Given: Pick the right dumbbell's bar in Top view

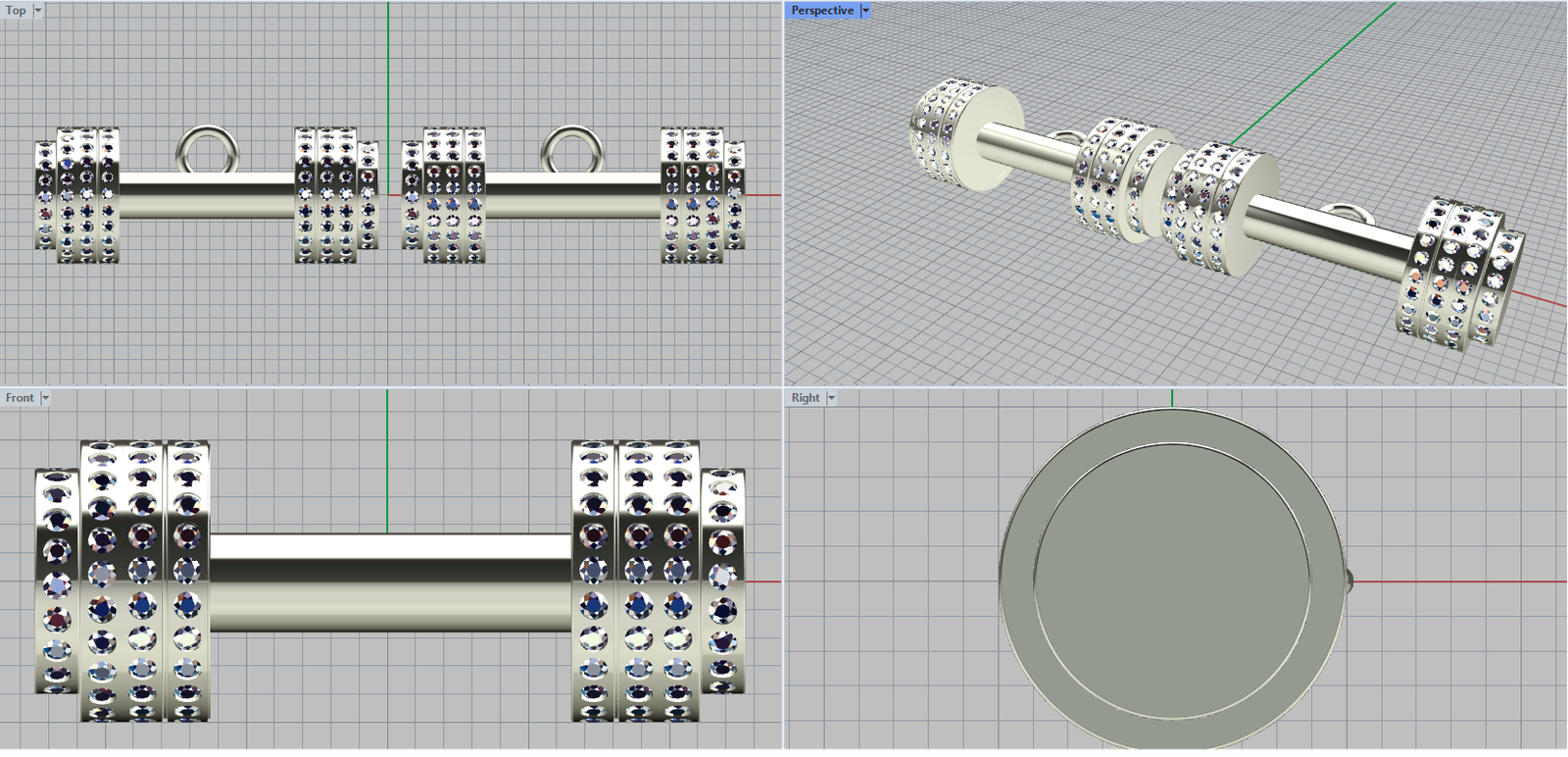Looking at the screenshot, I should [x=571, y=196].
